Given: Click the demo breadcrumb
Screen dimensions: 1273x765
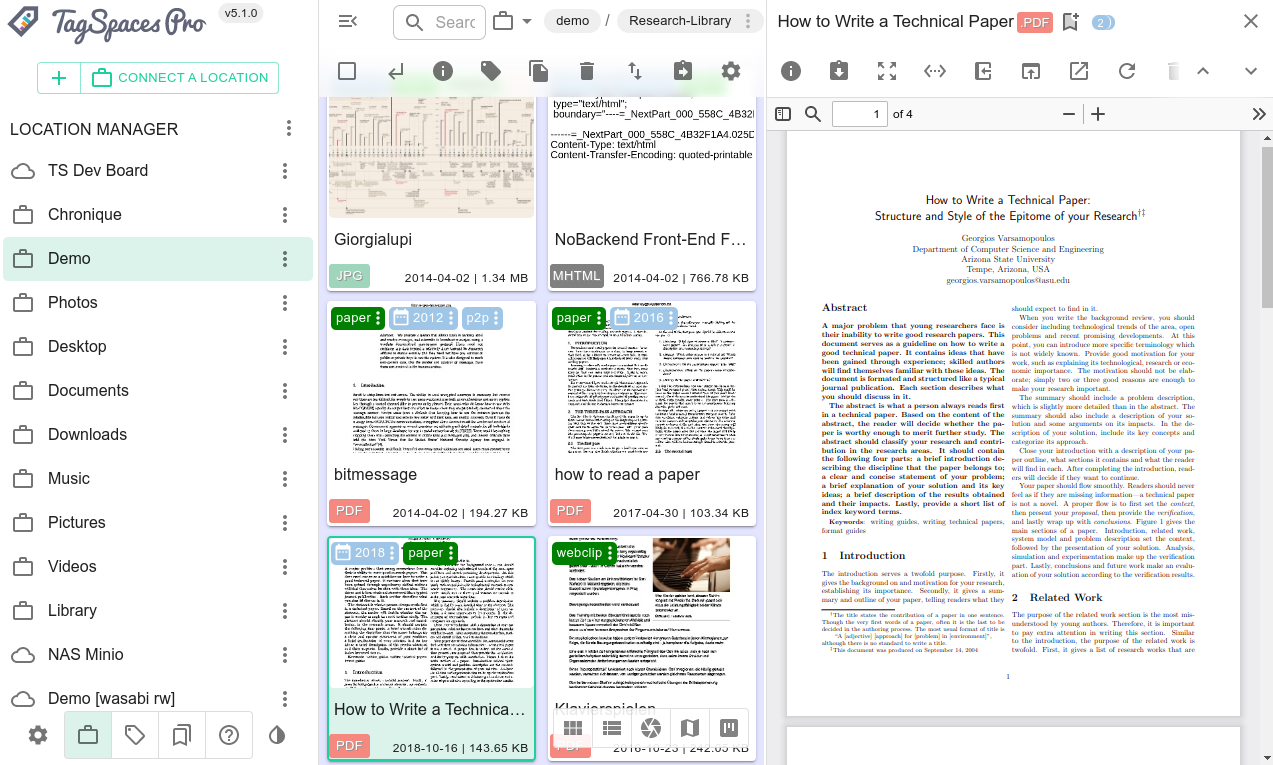Looking at the screenshot, I should 572,21.
